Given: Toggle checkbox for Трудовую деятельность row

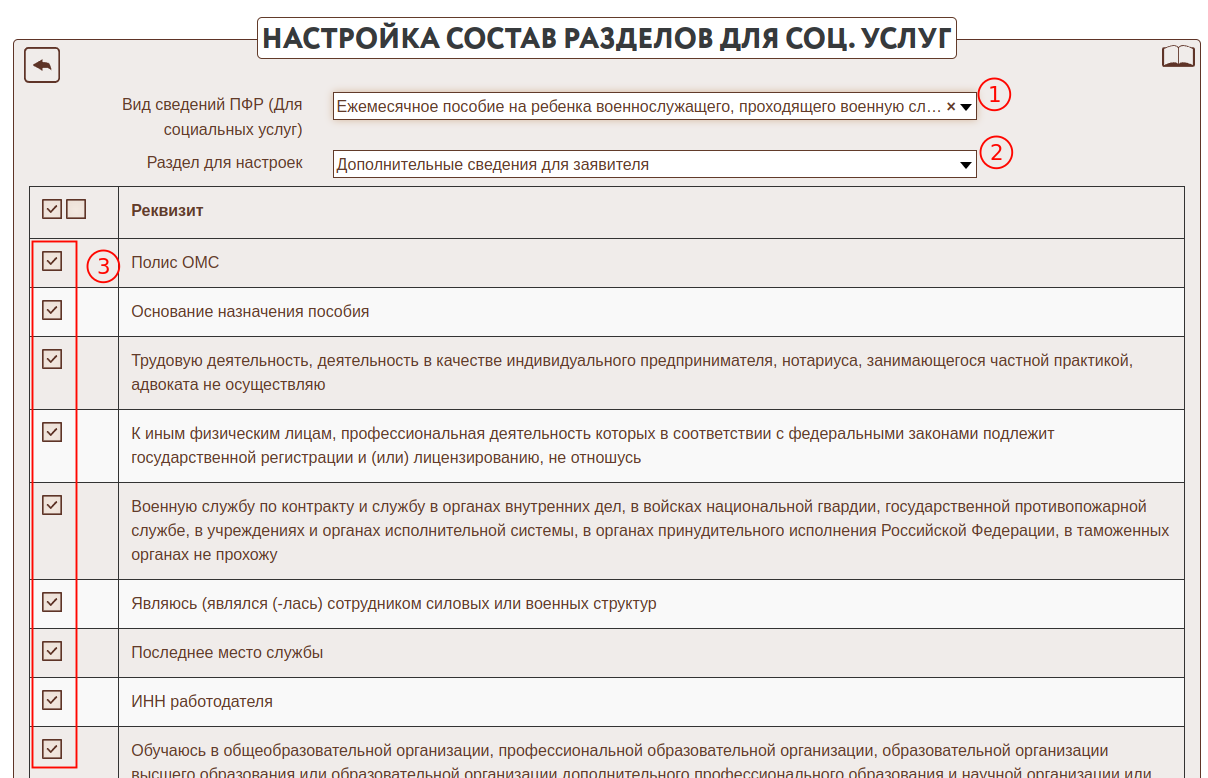Looking at the screenshot, I should click(52, 359).
